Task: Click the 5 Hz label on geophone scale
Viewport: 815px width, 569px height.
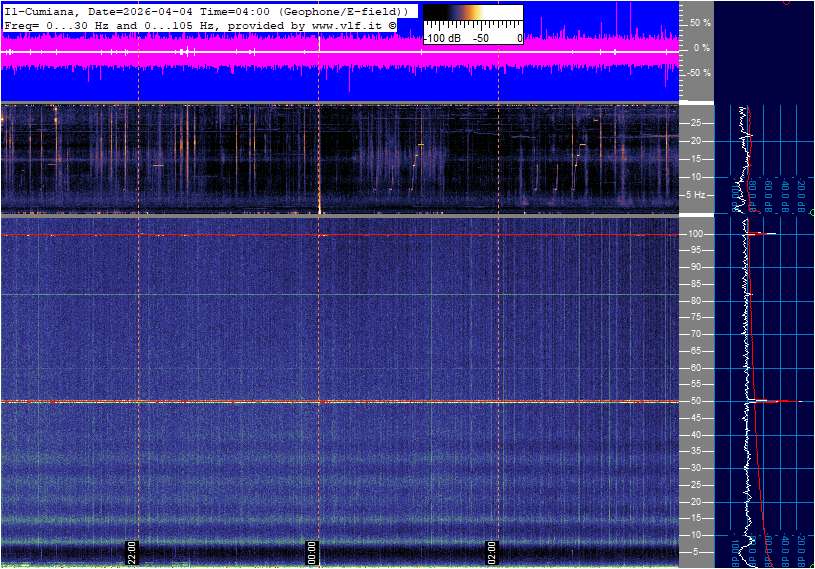Action: pos(695,195)
